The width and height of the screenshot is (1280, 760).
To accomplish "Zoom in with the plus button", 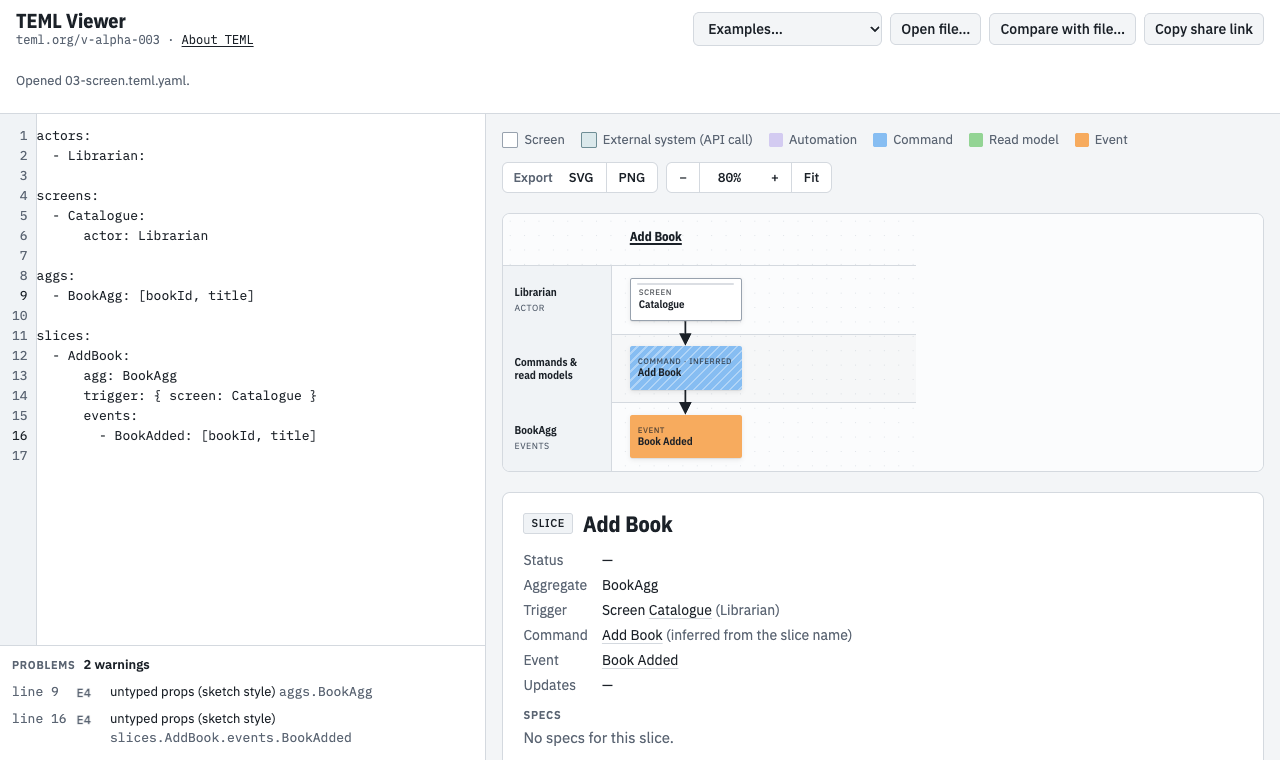I will point(775,177).
